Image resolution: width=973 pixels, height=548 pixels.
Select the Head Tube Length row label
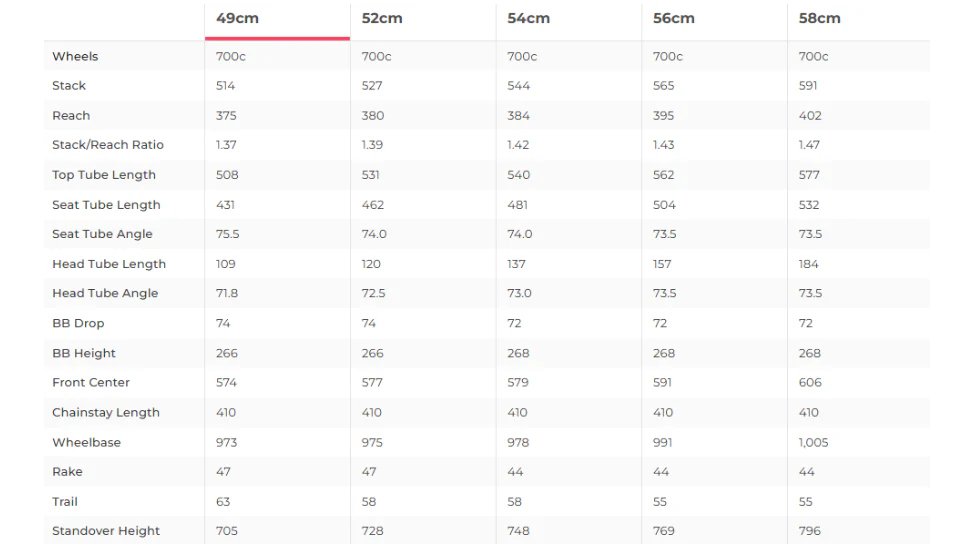point(109,264)
